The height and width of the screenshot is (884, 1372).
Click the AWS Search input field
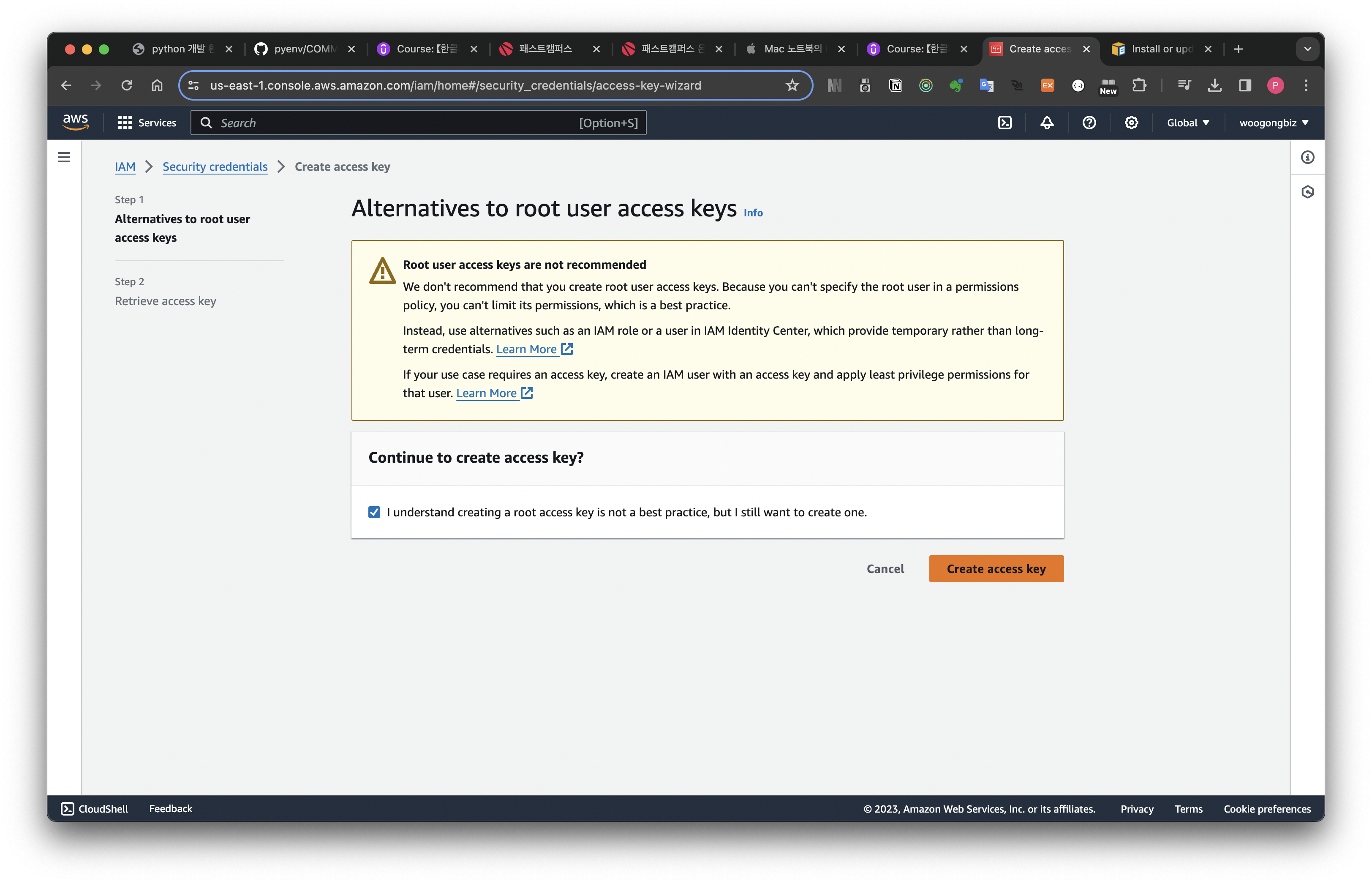coord(396,123)
